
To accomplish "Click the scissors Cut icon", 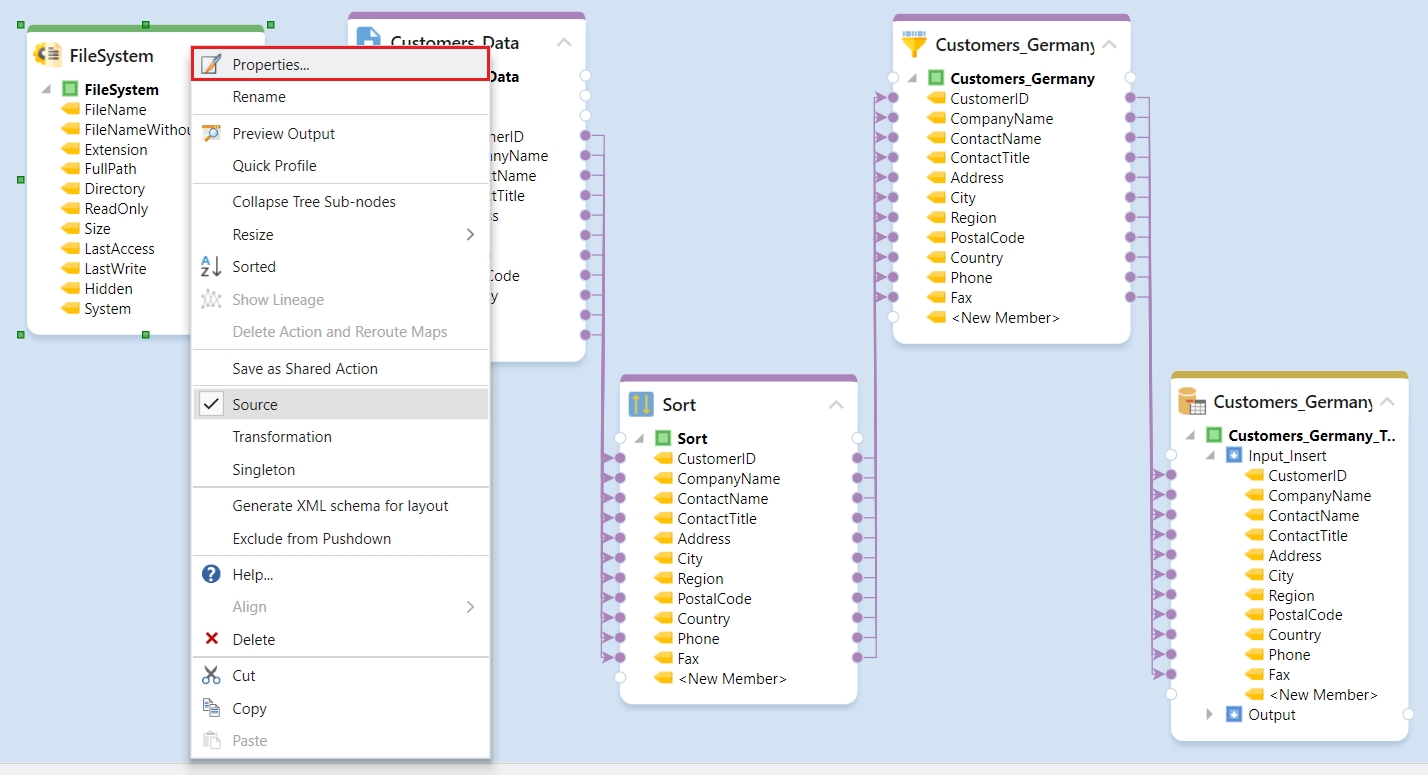I will tap(211, 675).
